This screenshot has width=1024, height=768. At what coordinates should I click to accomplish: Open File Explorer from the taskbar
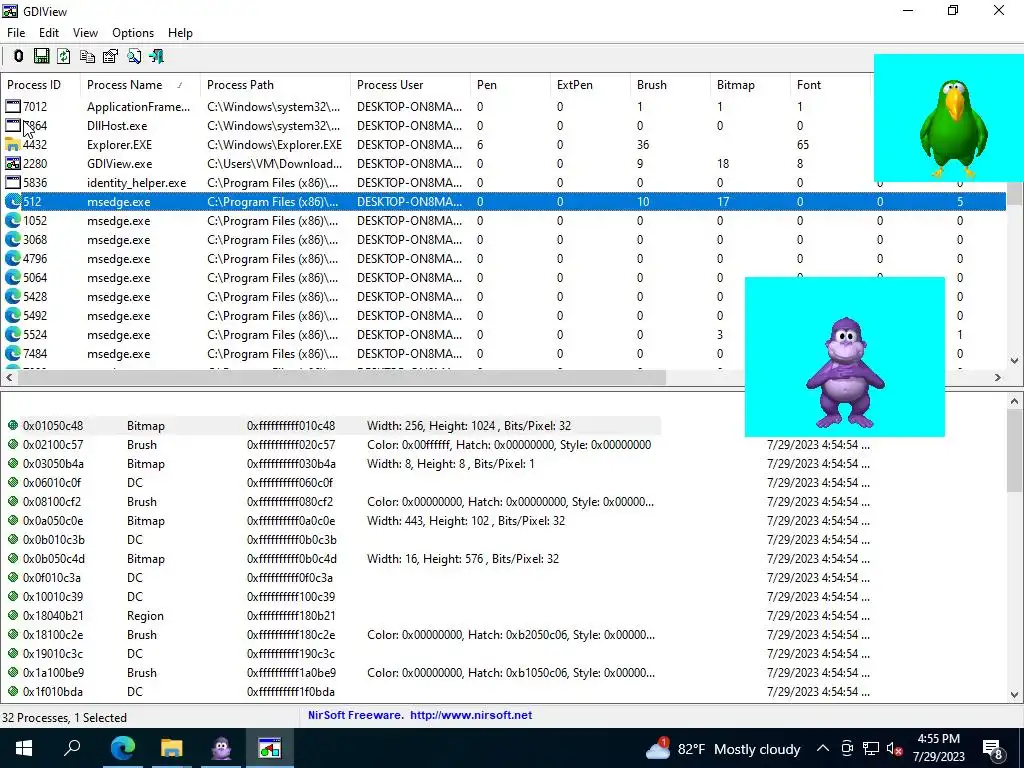(x=171, y=748)
